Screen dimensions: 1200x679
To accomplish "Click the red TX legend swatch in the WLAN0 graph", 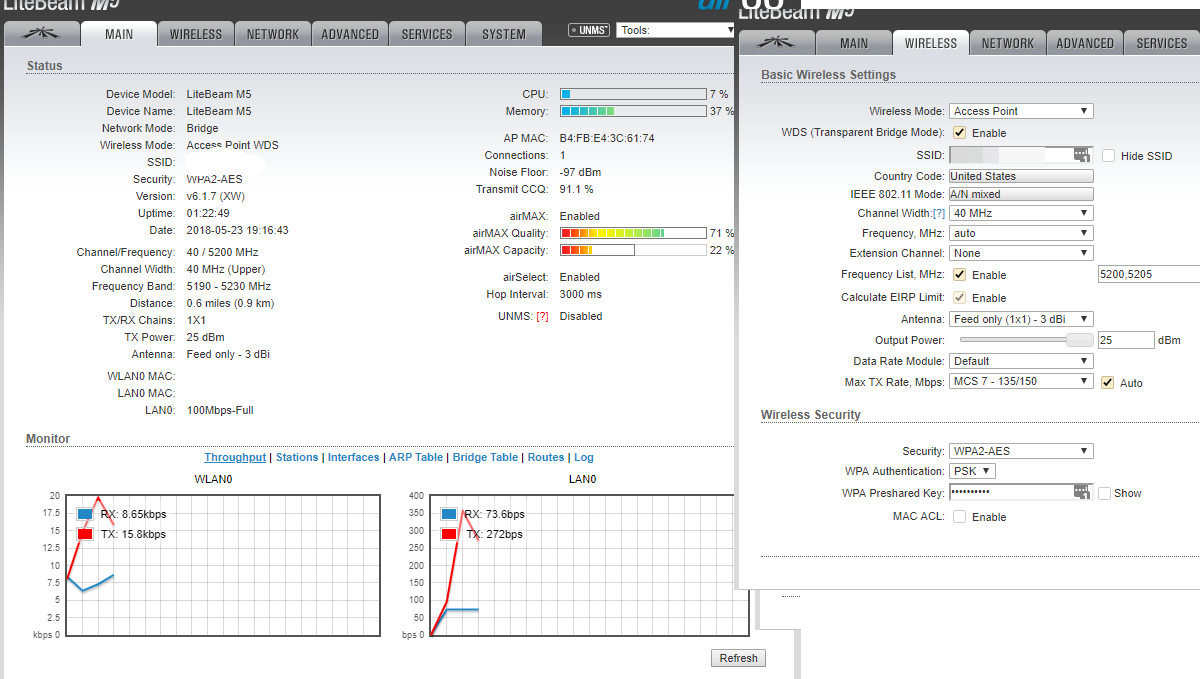I will coord(85,534).
